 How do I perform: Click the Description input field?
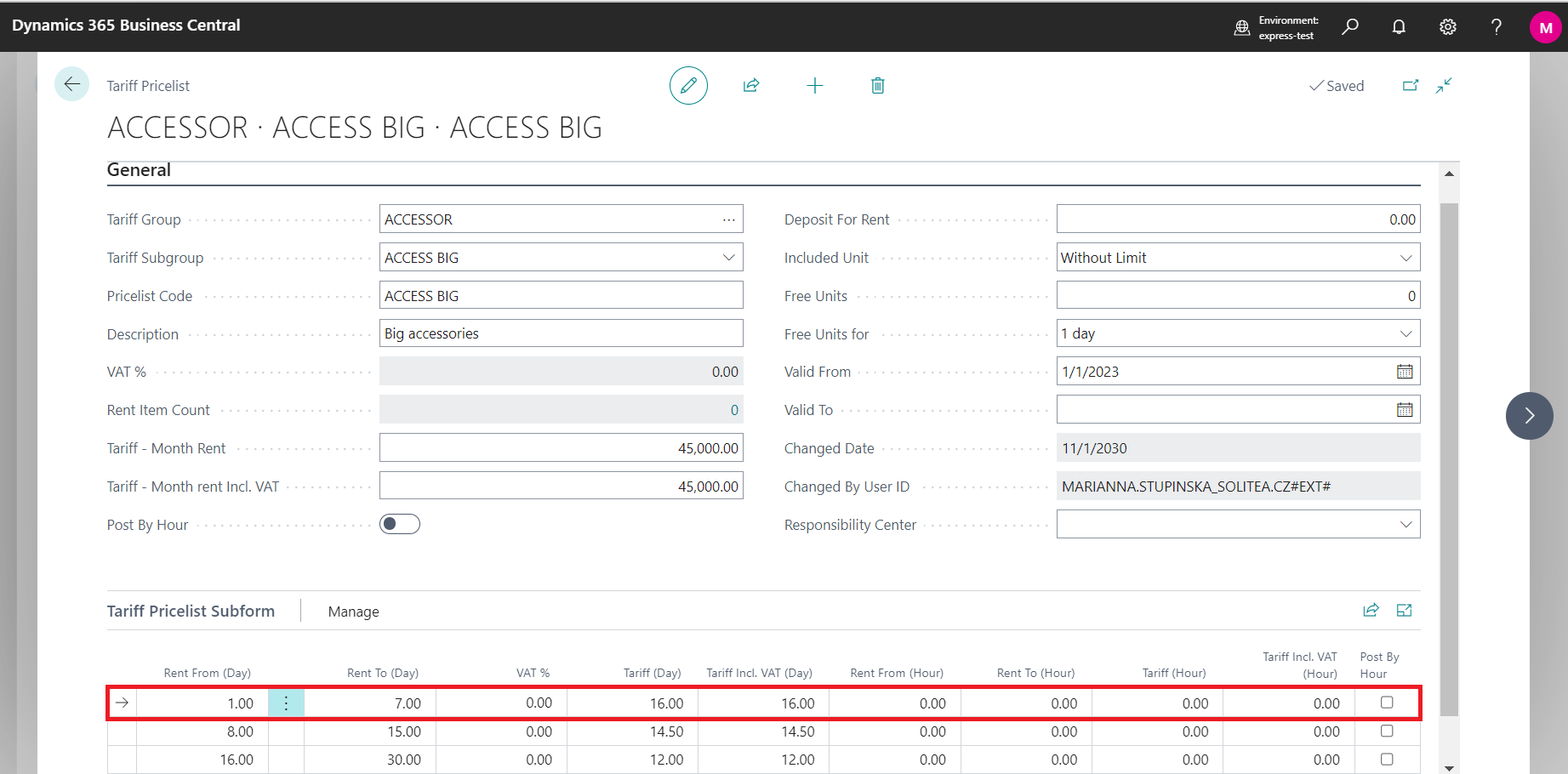561,333
